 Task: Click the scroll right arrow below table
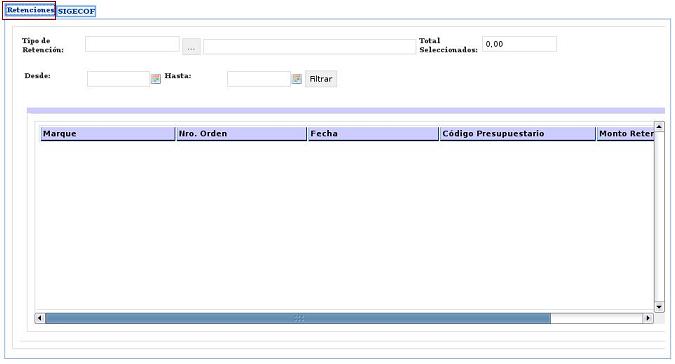point(648,318)
